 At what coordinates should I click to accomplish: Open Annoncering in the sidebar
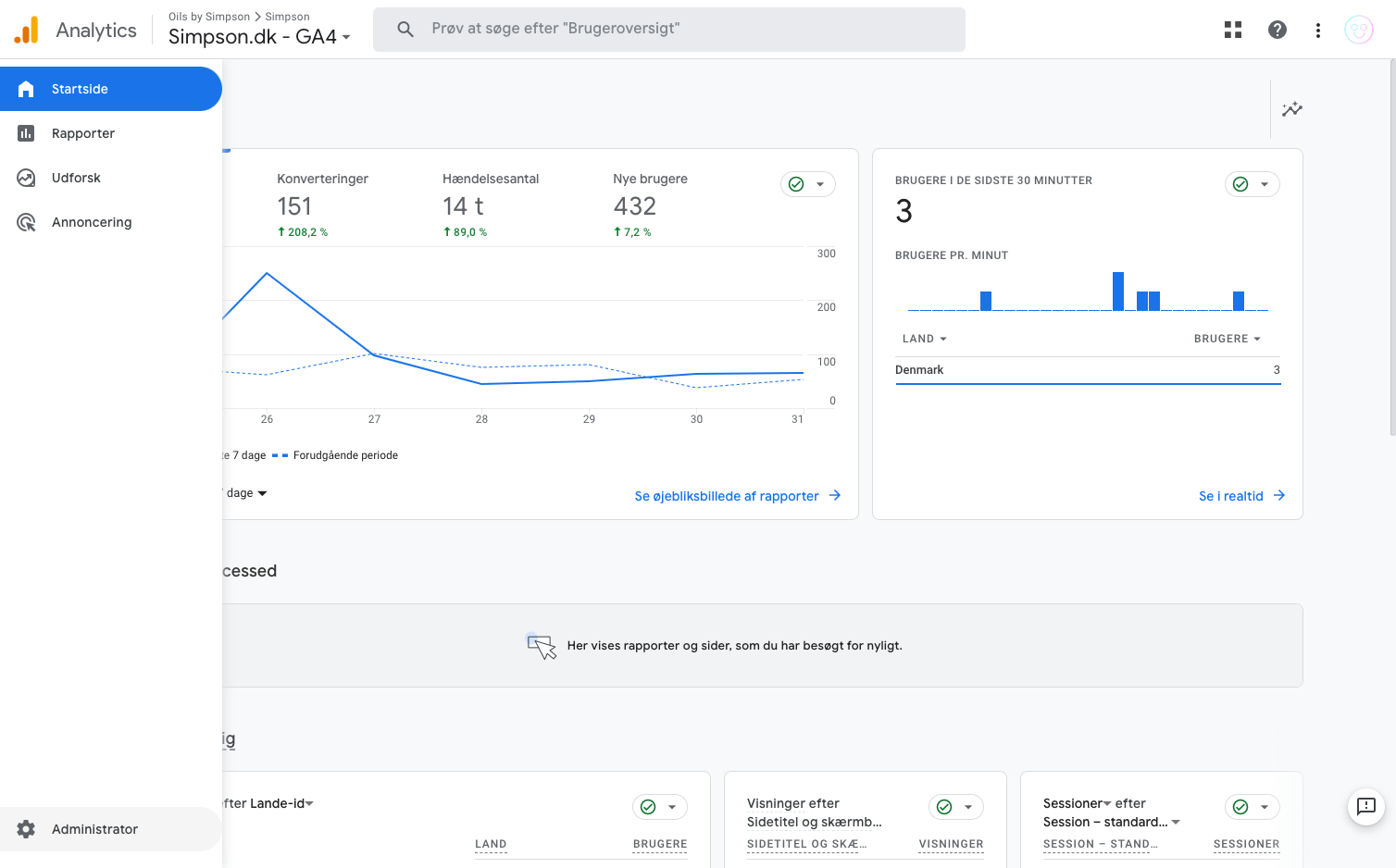click(x=111, y=222)
